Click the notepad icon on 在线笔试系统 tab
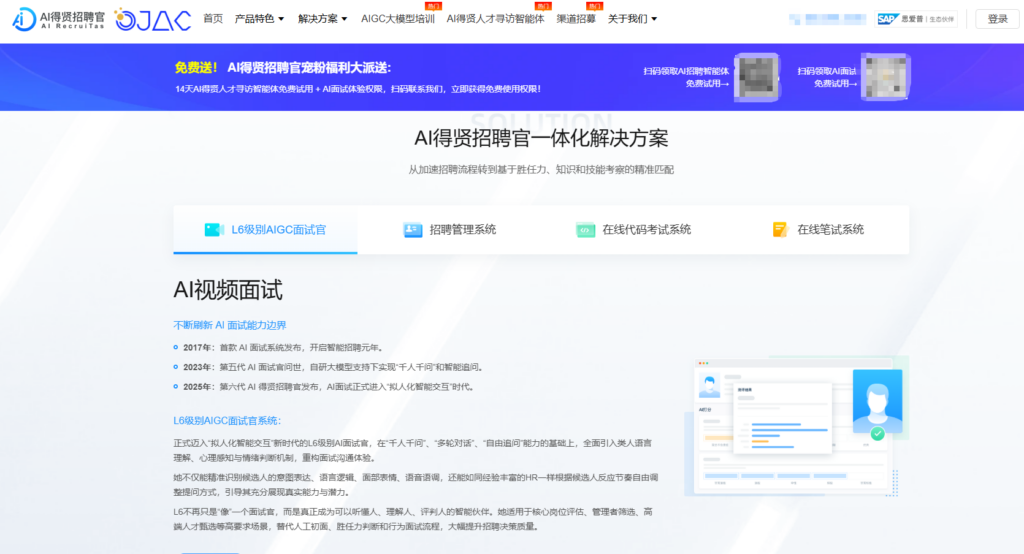 780,229
